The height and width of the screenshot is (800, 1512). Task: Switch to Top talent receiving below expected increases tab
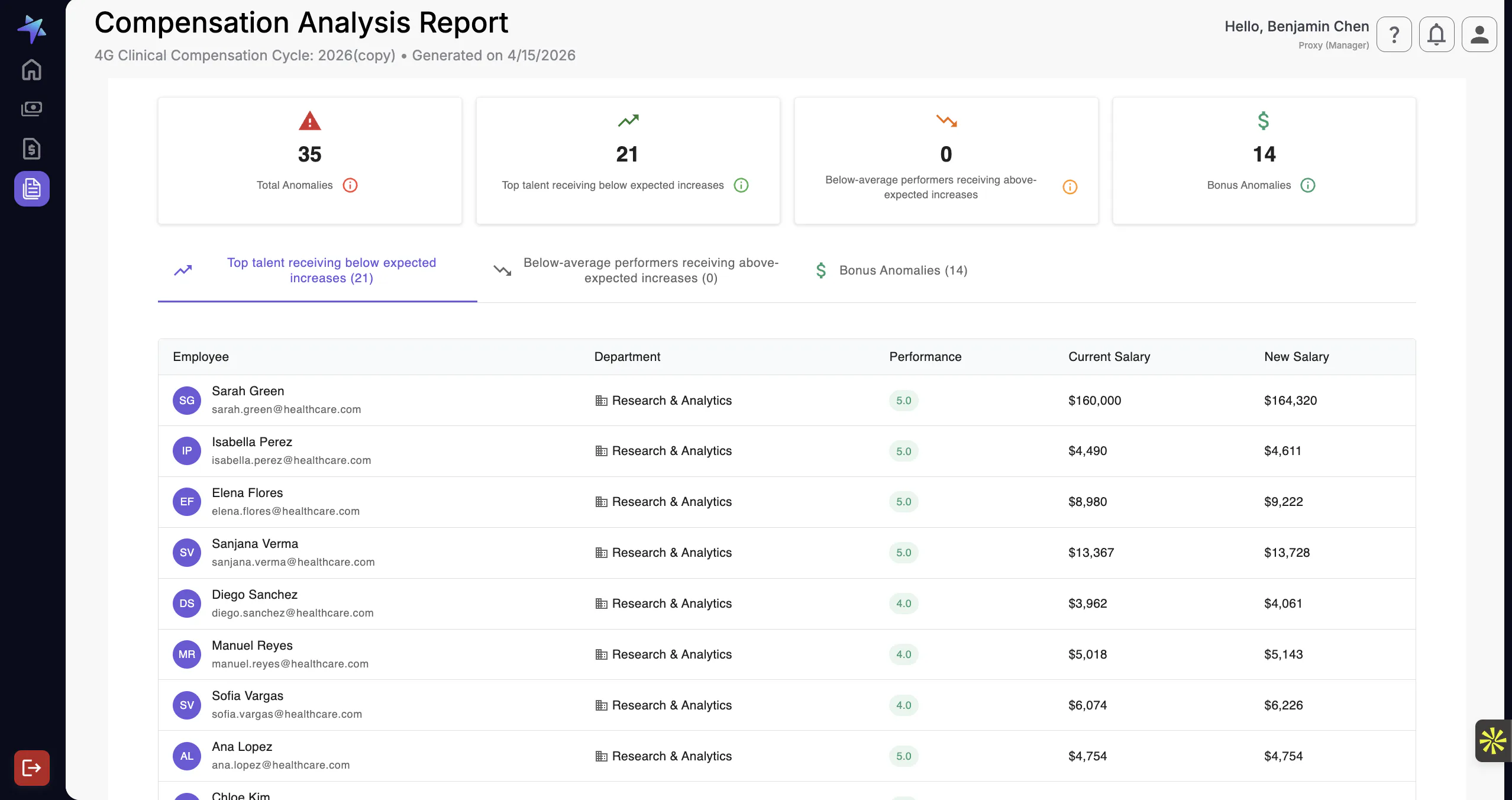[318, 270]
